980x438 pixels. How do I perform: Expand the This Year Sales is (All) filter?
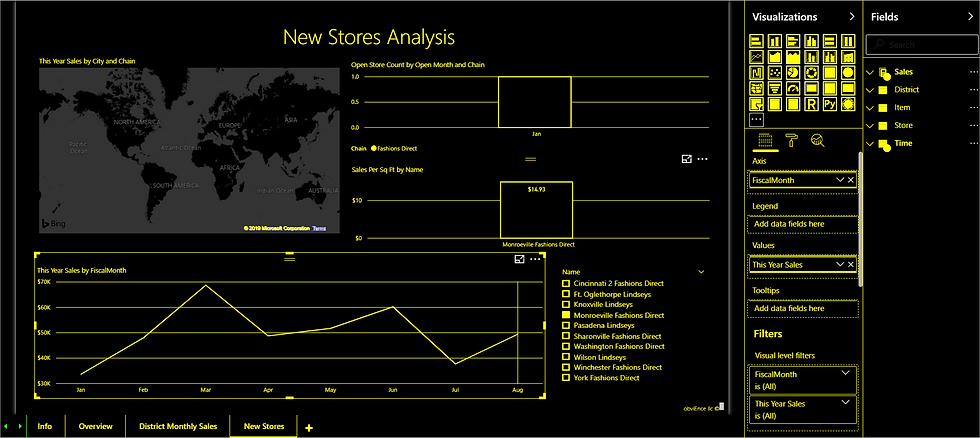(846, 402)
